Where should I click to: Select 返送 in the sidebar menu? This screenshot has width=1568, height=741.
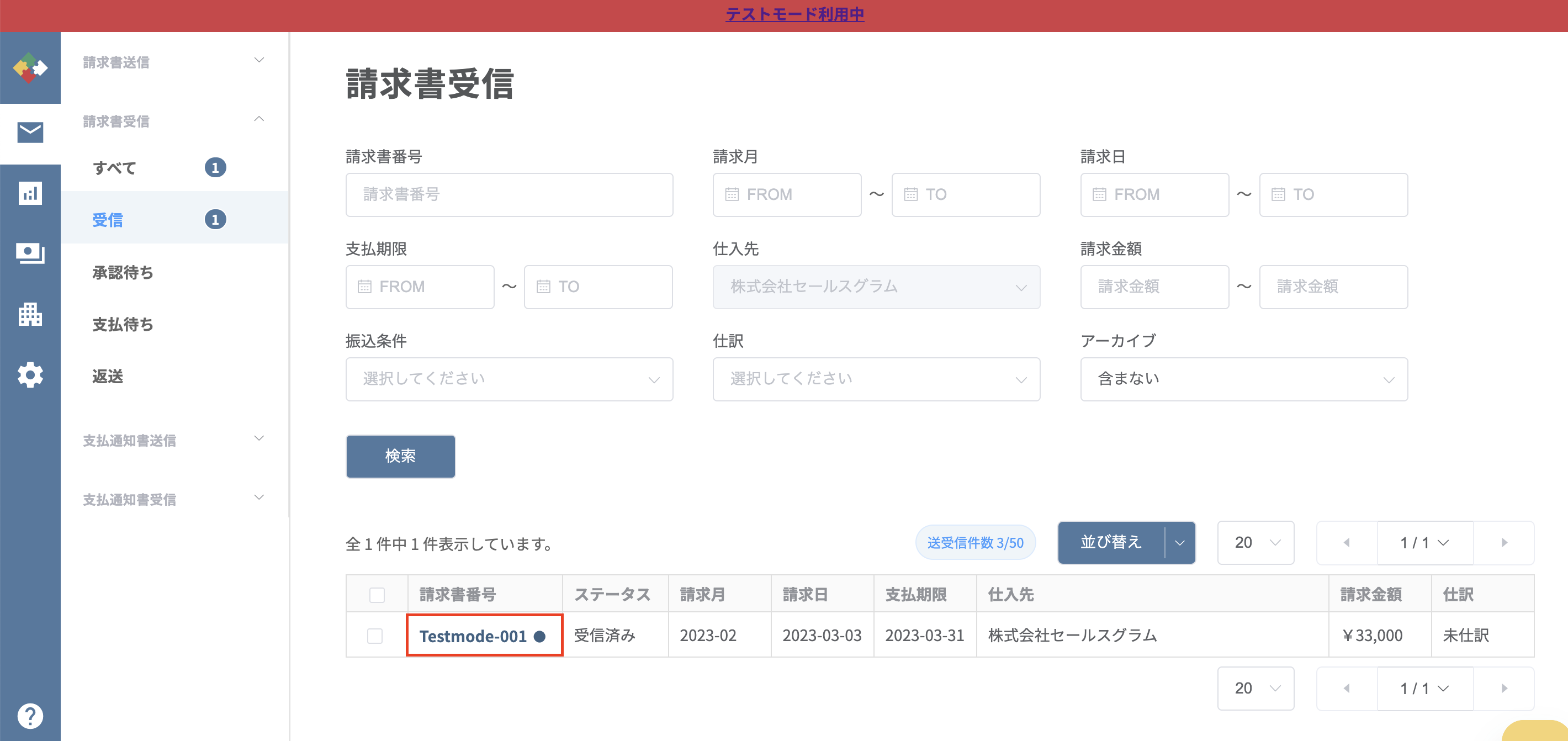point(174,376)
